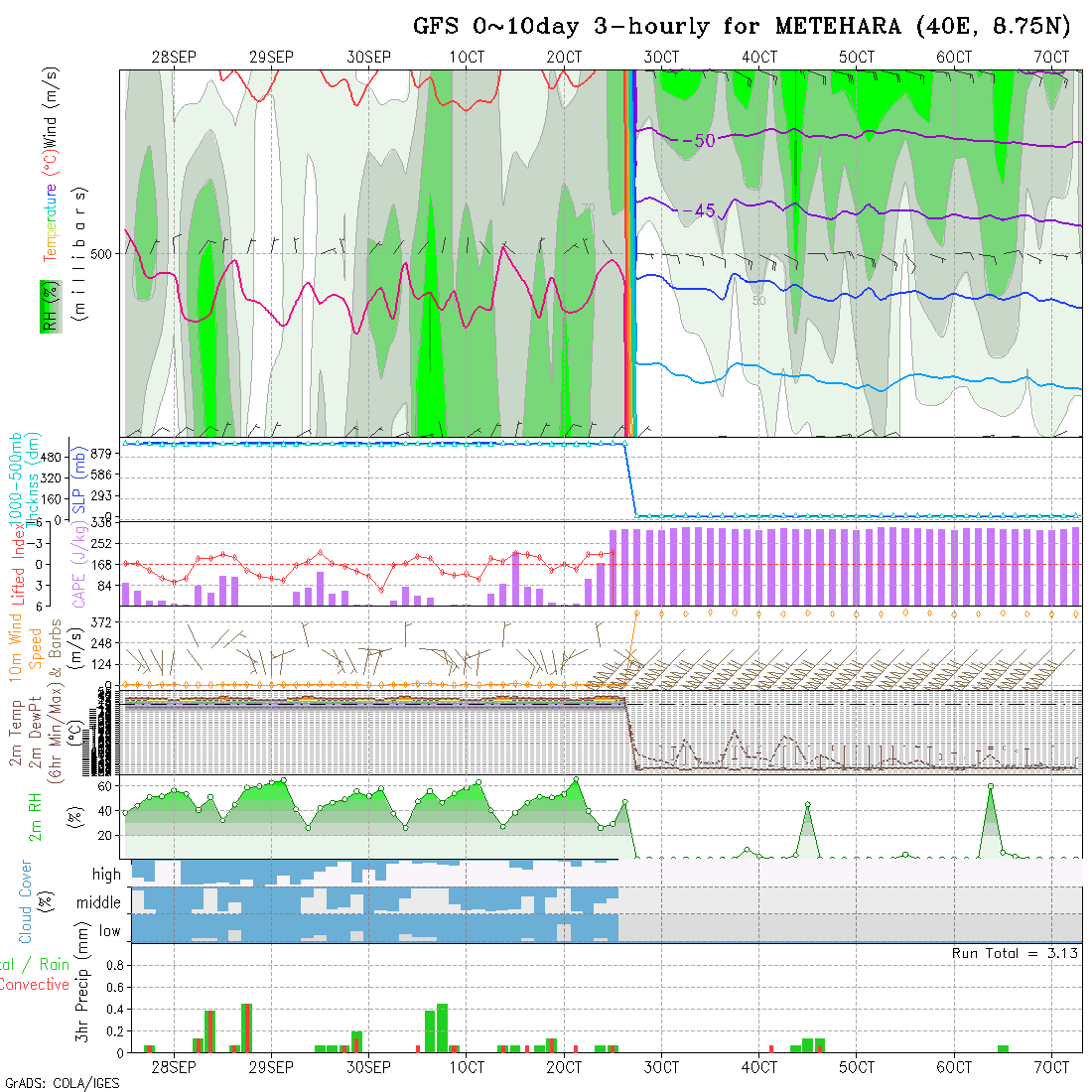Click the rainbow vertical line in top panel

point(629,253)
